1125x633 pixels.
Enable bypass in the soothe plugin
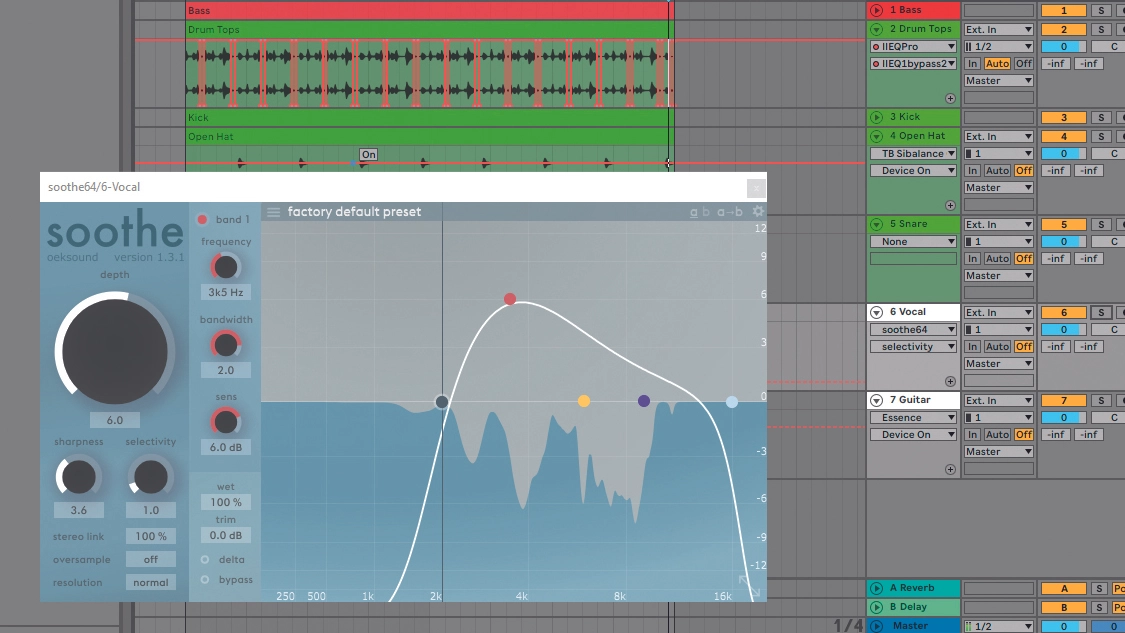(x=205, y=579)
